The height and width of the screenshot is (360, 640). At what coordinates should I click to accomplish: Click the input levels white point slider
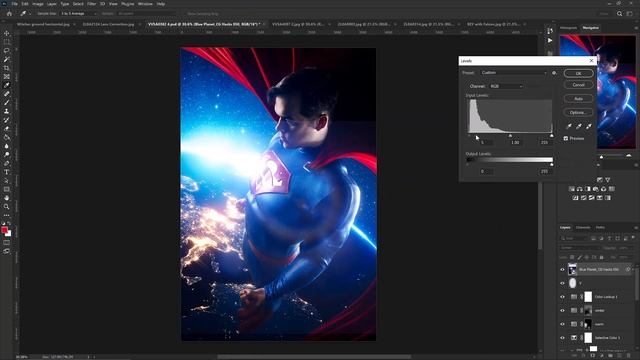pyautogui.click(x=551, y=136)
